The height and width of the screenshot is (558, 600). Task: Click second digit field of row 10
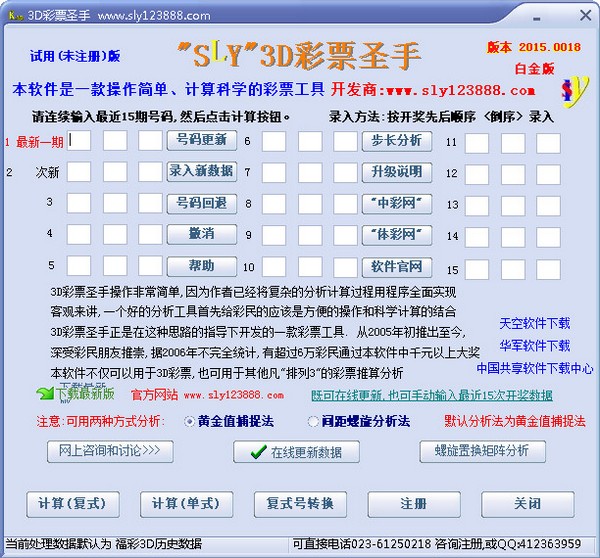[310, 267]
